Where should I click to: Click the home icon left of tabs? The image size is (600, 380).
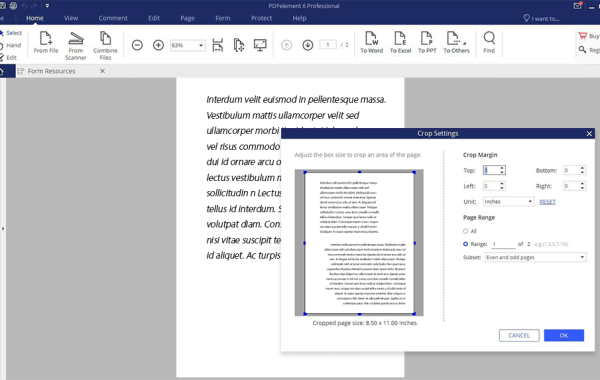tap(2, 71)
